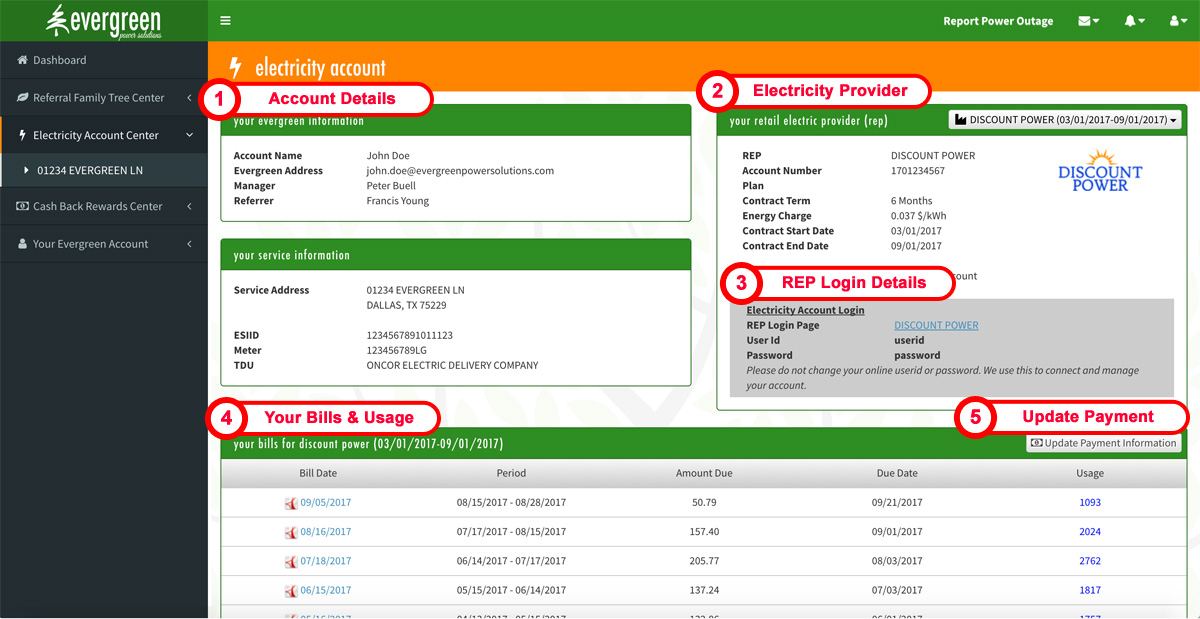Select 01234 EVERGREEN LN address item
Image resolution: width=1200 pixels, height=619 pixels.
(x=90, y=170)
